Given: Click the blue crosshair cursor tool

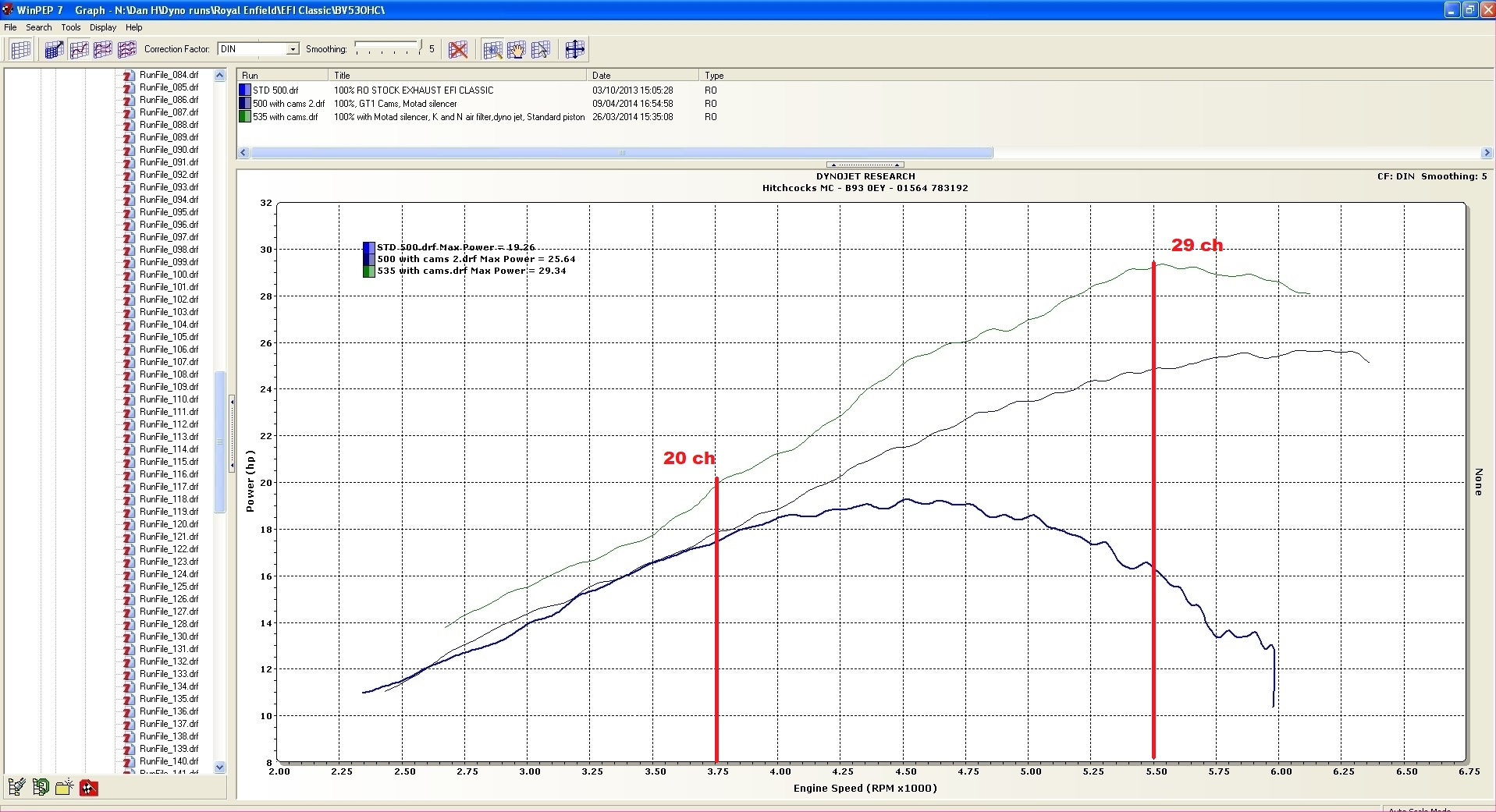Looking at the screenshot, I should [575, 50].
